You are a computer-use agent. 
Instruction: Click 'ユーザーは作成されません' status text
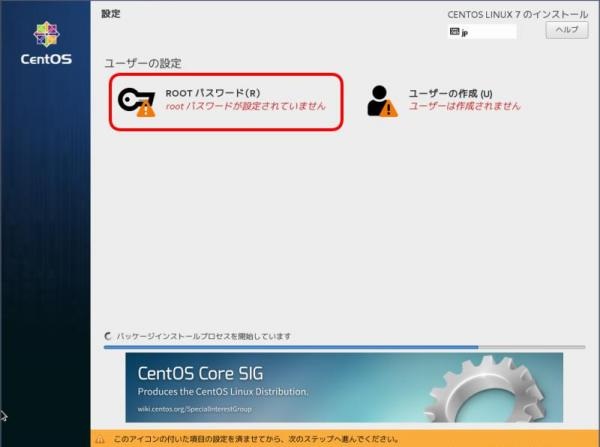point(465,106)
